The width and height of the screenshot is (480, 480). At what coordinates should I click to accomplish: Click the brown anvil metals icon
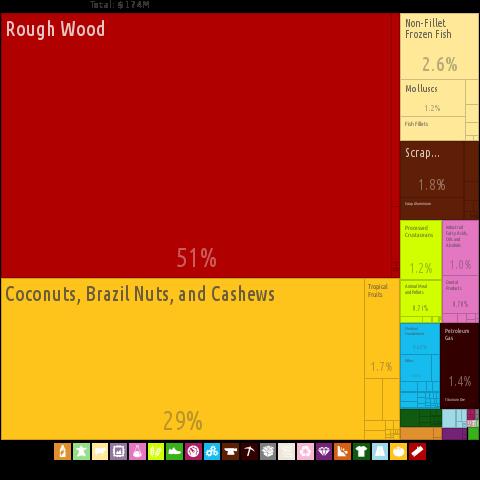[x=231, y=452]
